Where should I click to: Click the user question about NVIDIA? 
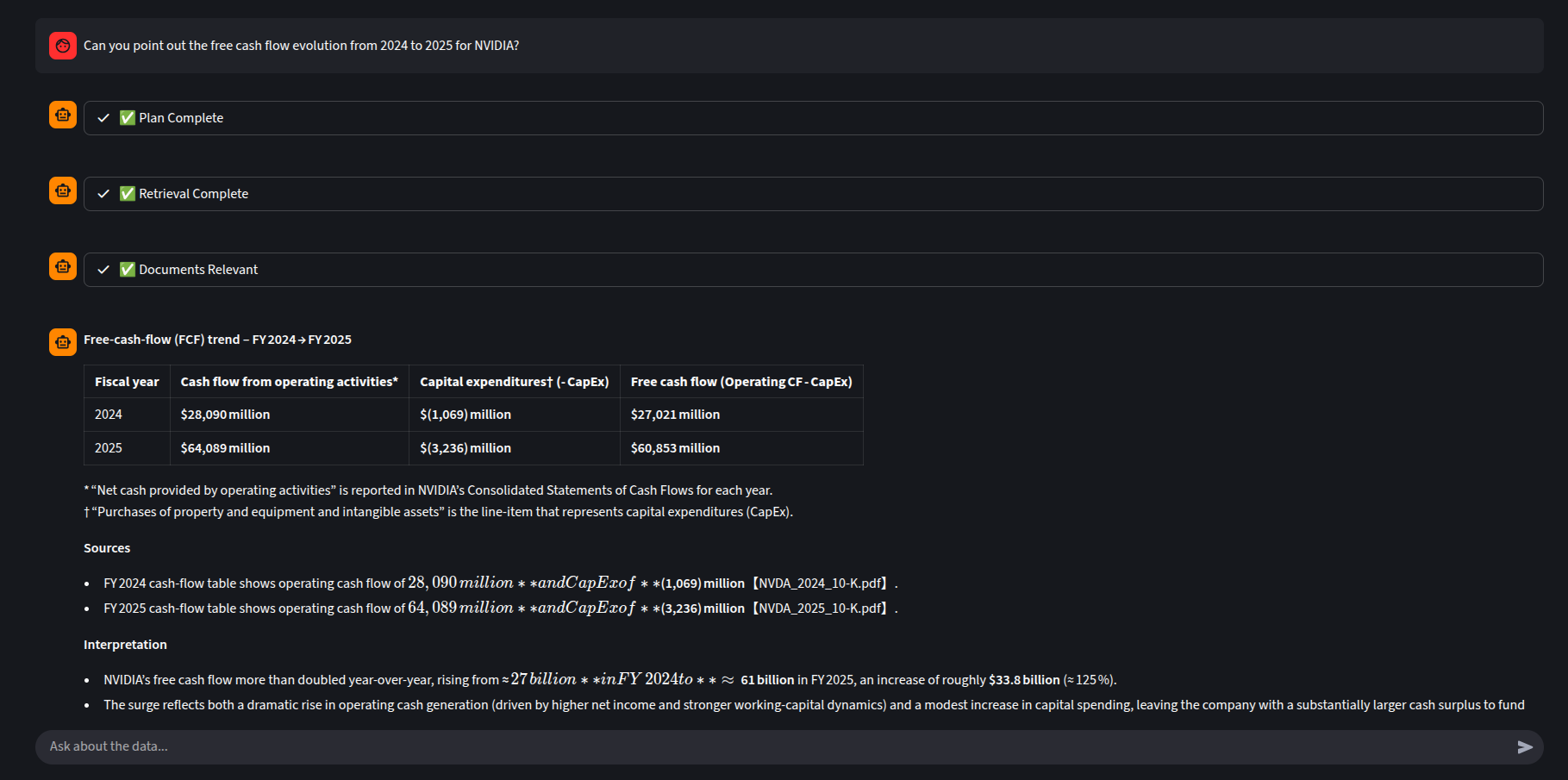pyautogui.click(x=301, y=46)
